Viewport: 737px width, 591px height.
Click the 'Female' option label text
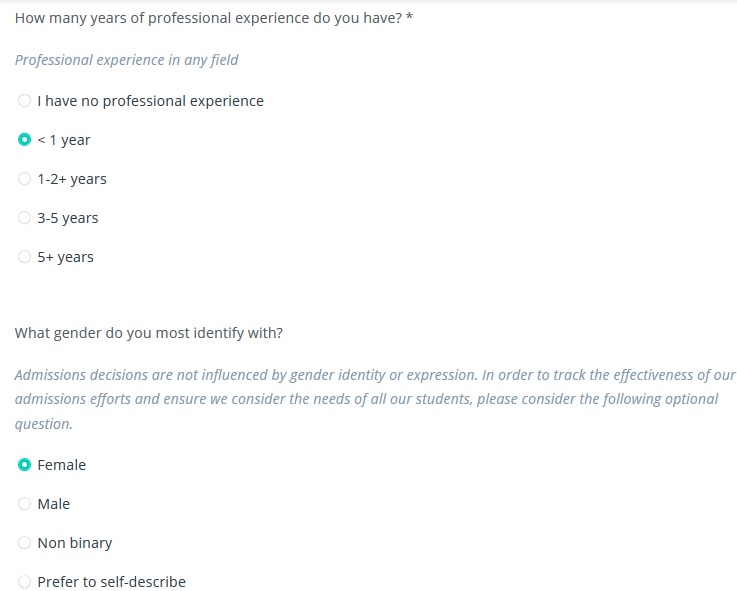coord(62,465)
